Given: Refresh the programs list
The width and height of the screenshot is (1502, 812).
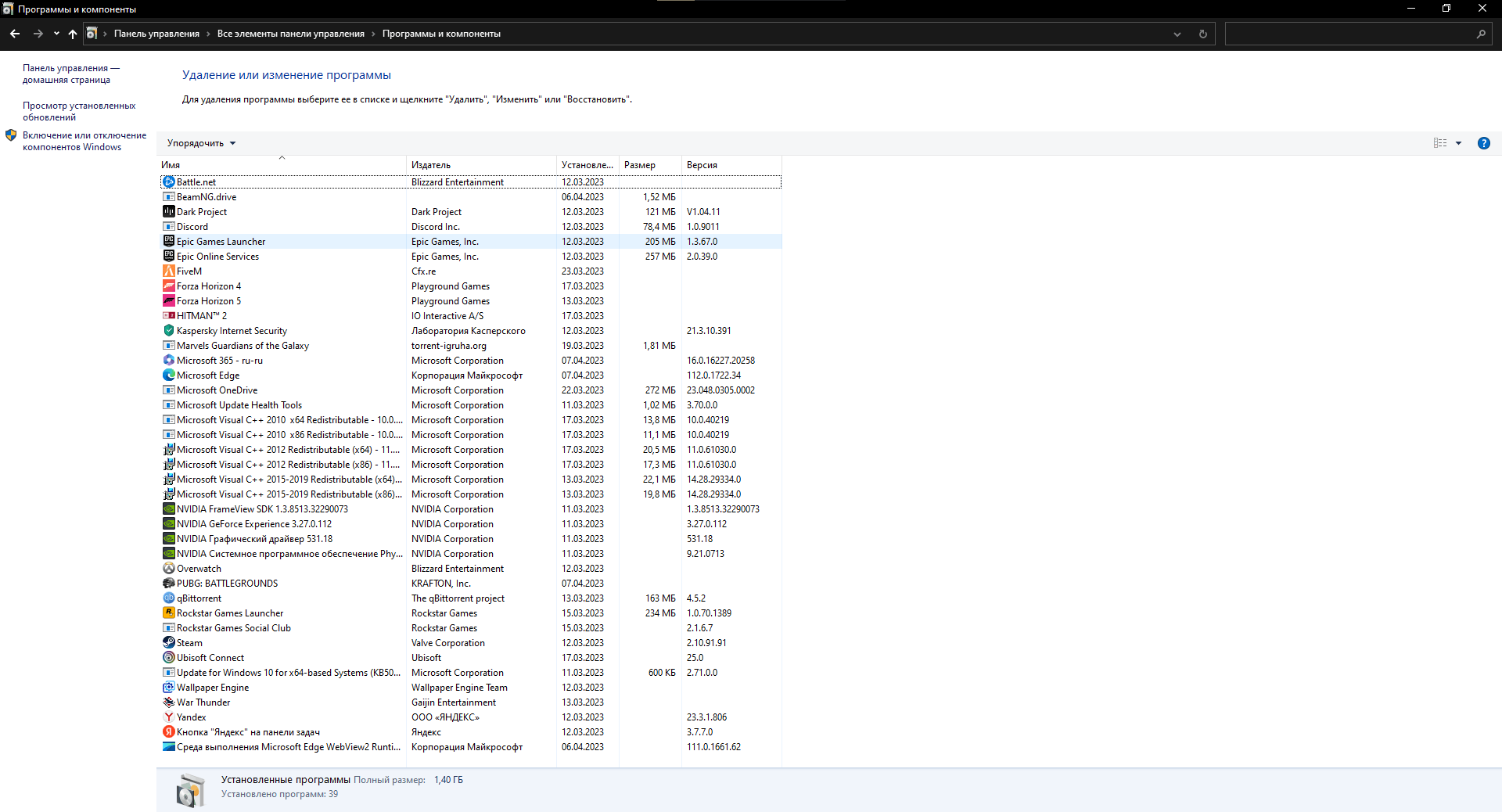Looking at the screenshot, I should point(1203,34).
